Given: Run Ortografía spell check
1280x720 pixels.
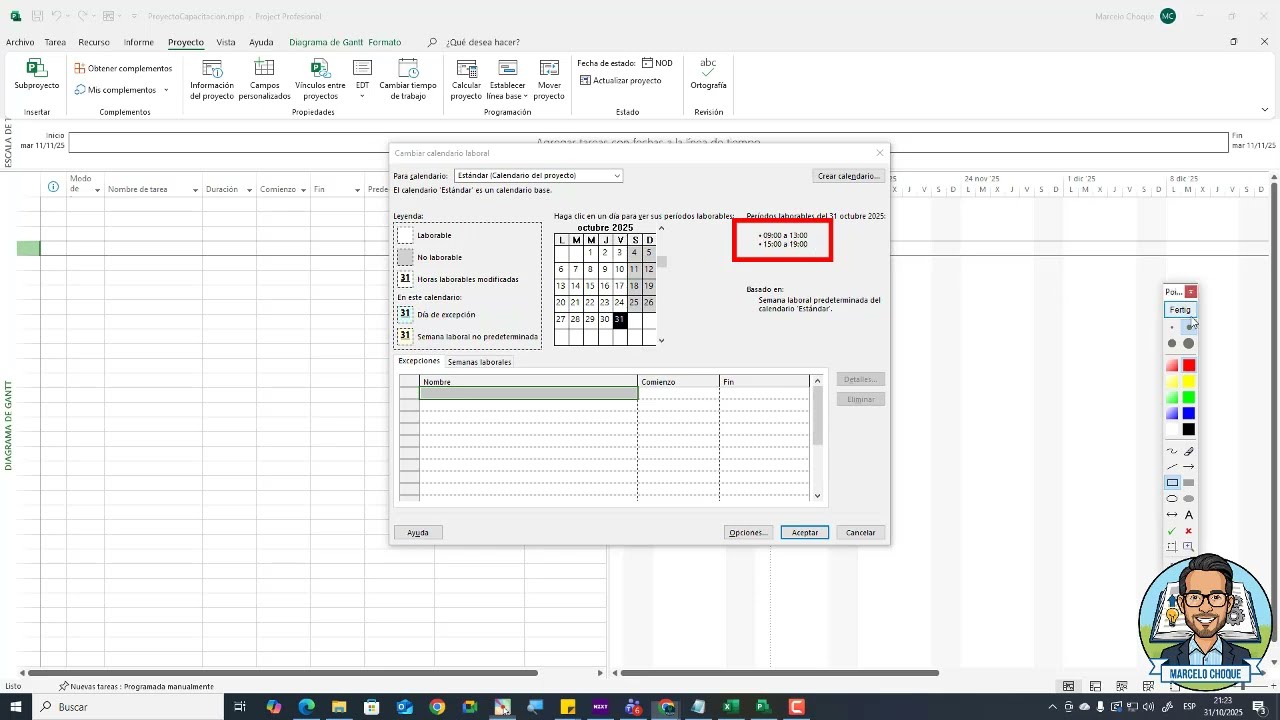Looking at the screenshot, I should pyautogui.click(x=708, y=74).
